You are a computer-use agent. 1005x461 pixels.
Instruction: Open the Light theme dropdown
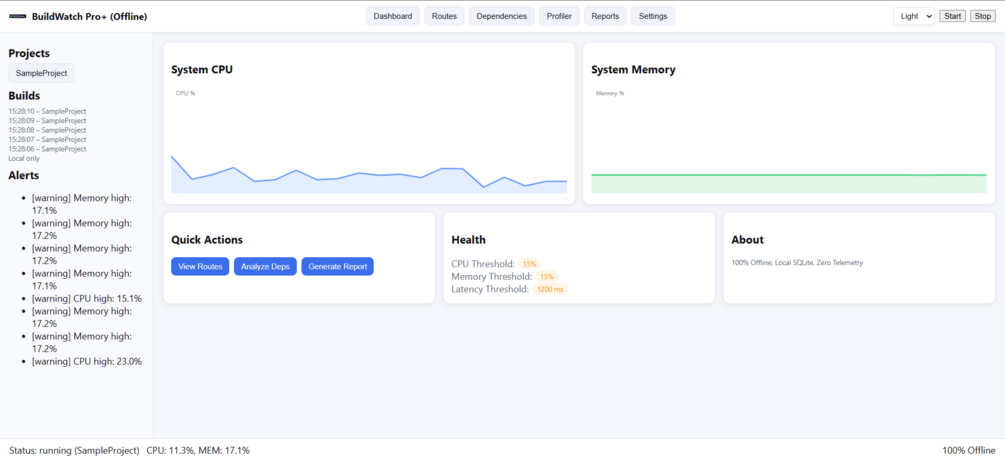click(x=914, y=16)
